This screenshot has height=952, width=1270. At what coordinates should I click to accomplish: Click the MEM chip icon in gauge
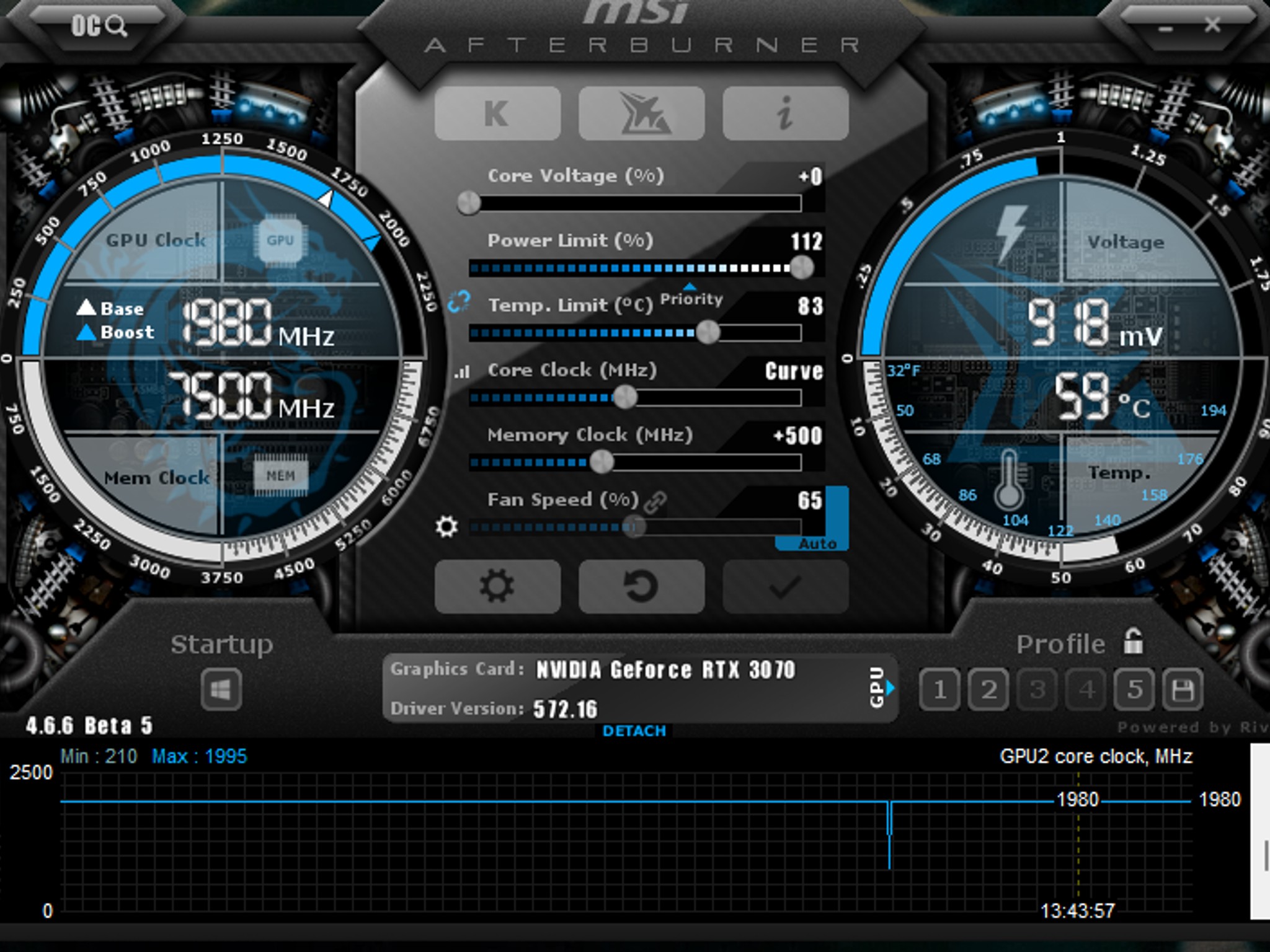pyautogui.click(x=280, y=475)
